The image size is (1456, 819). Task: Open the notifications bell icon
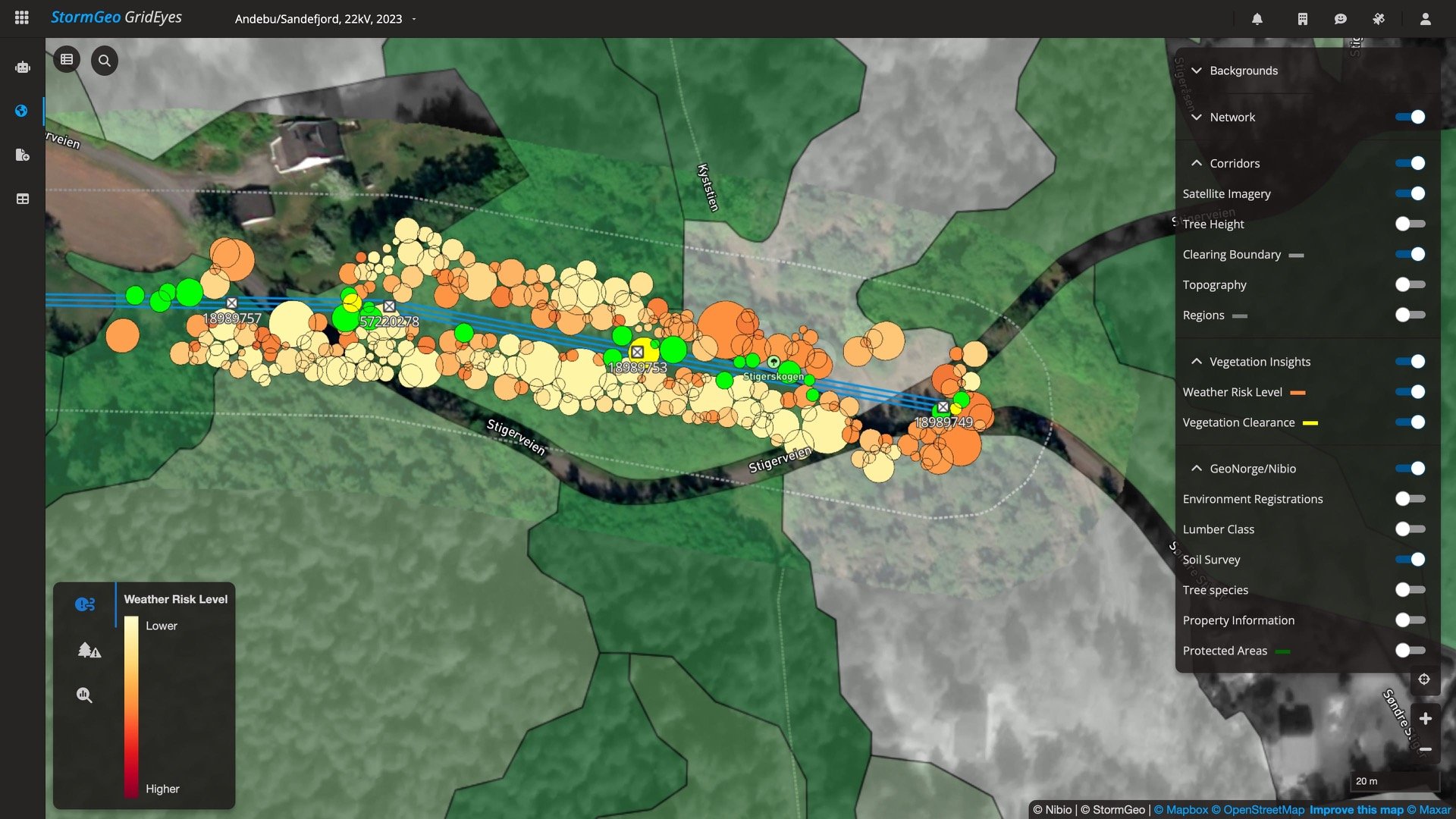[1257, 19]
